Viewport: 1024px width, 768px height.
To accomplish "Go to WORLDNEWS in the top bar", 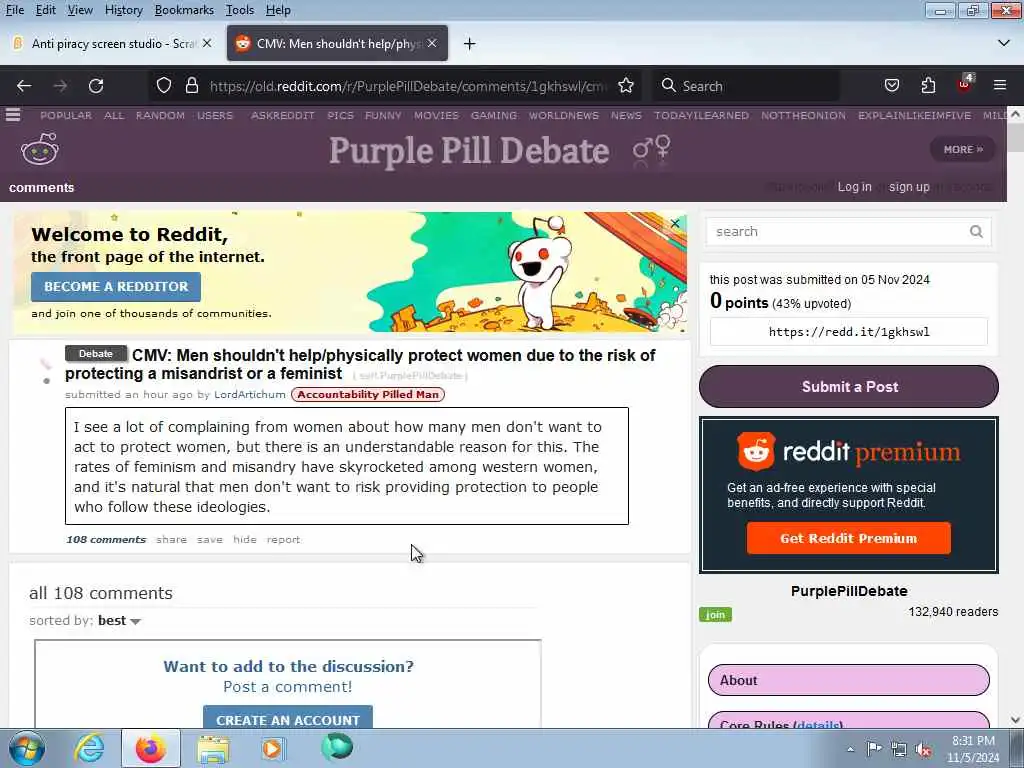I will pyautogui.click(x=564, y=115).
